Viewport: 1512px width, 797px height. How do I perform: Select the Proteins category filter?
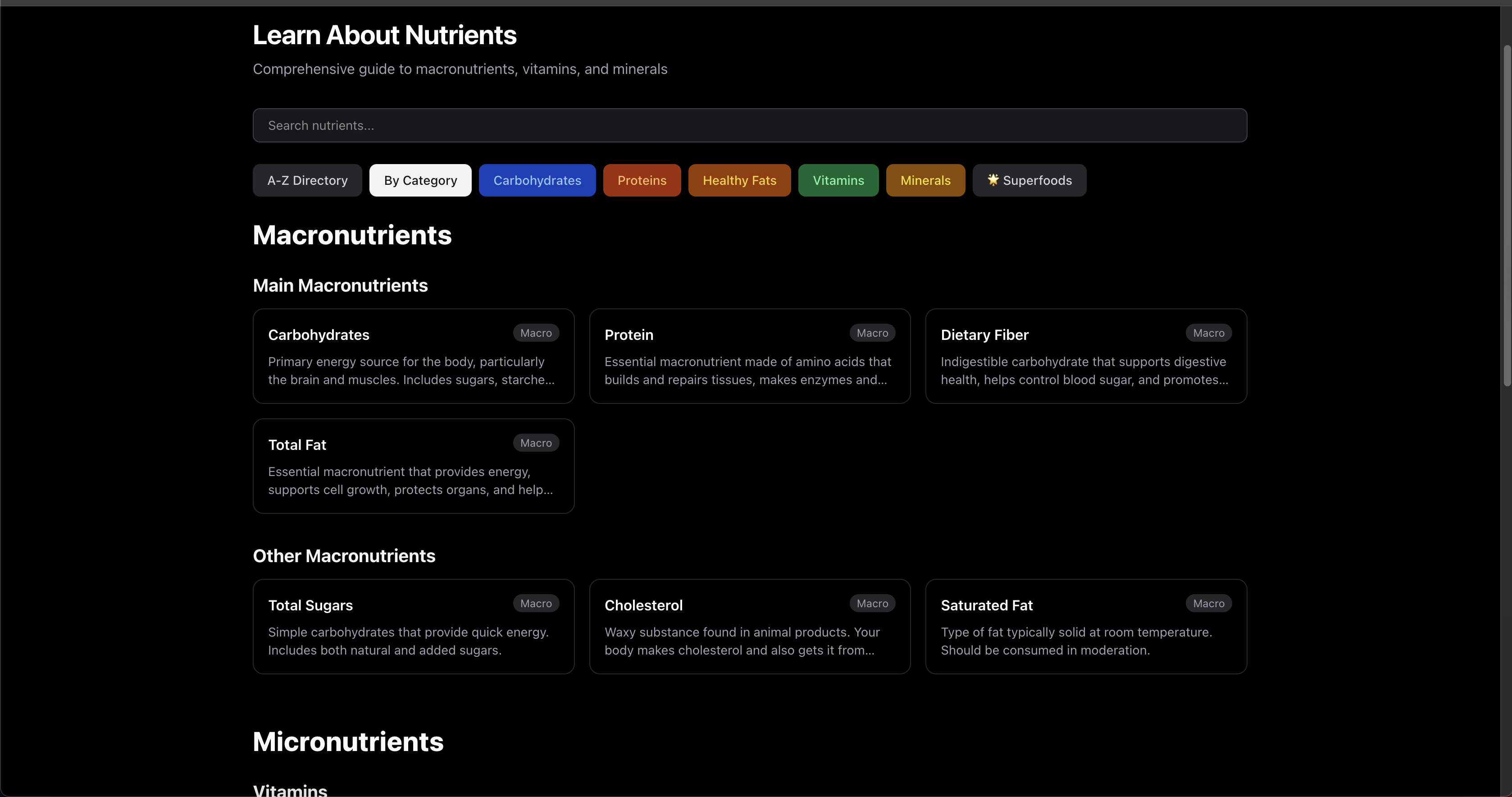[642, 180]
